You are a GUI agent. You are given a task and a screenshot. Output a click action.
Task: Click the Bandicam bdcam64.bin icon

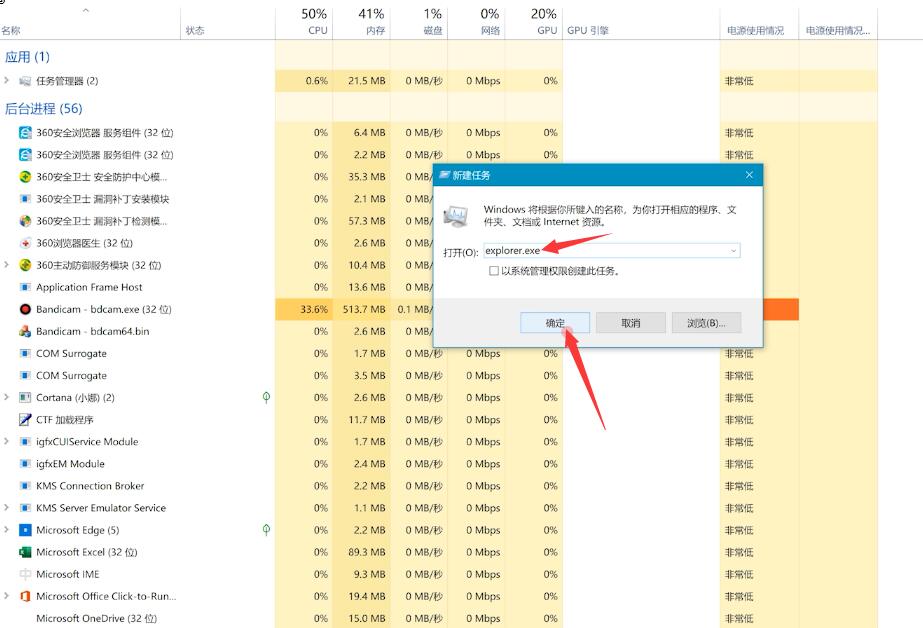point(25,331)
